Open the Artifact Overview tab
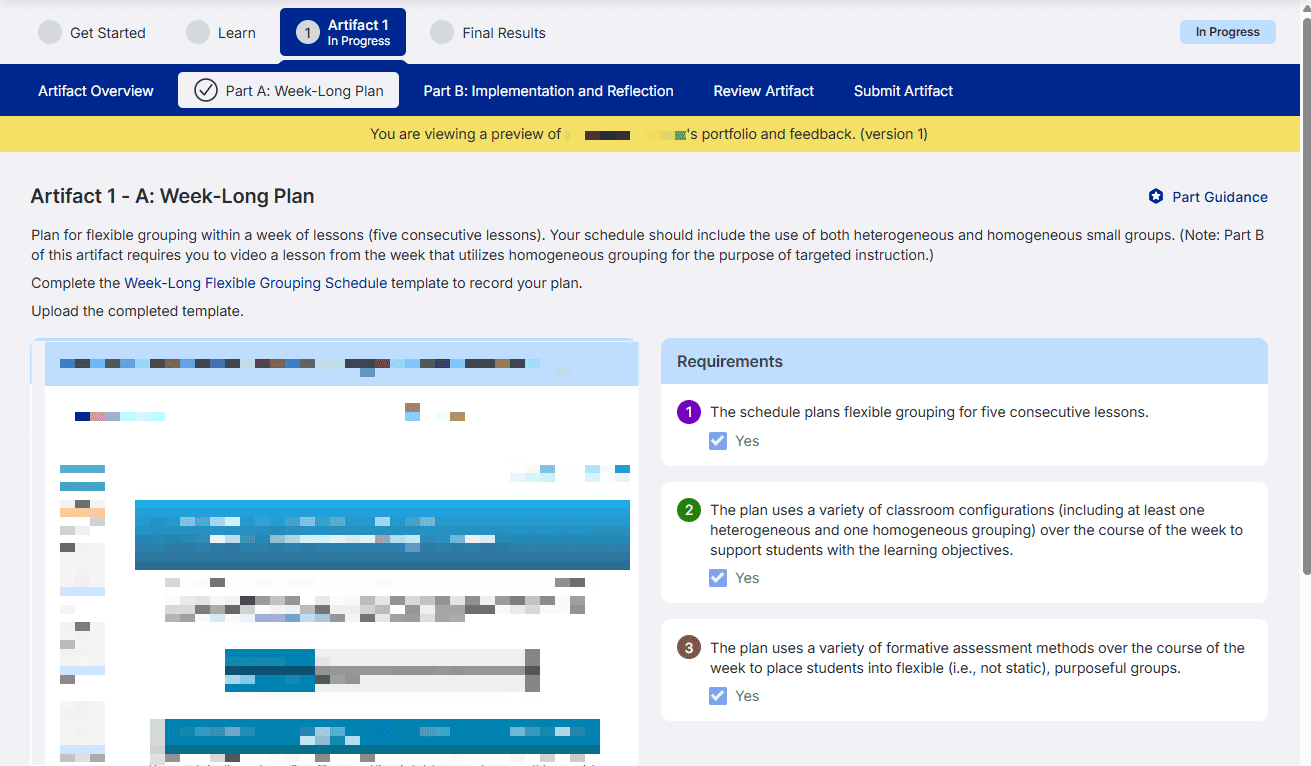This screenshot has height=766, width=1311. point(96,91)
